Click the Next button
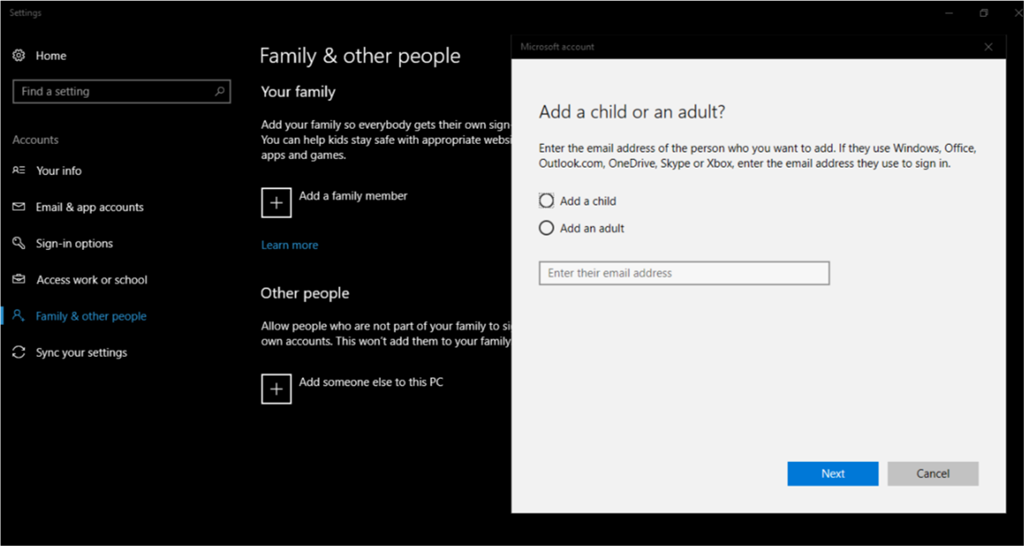Screen dimensions: 1024x546 point(833,474)
